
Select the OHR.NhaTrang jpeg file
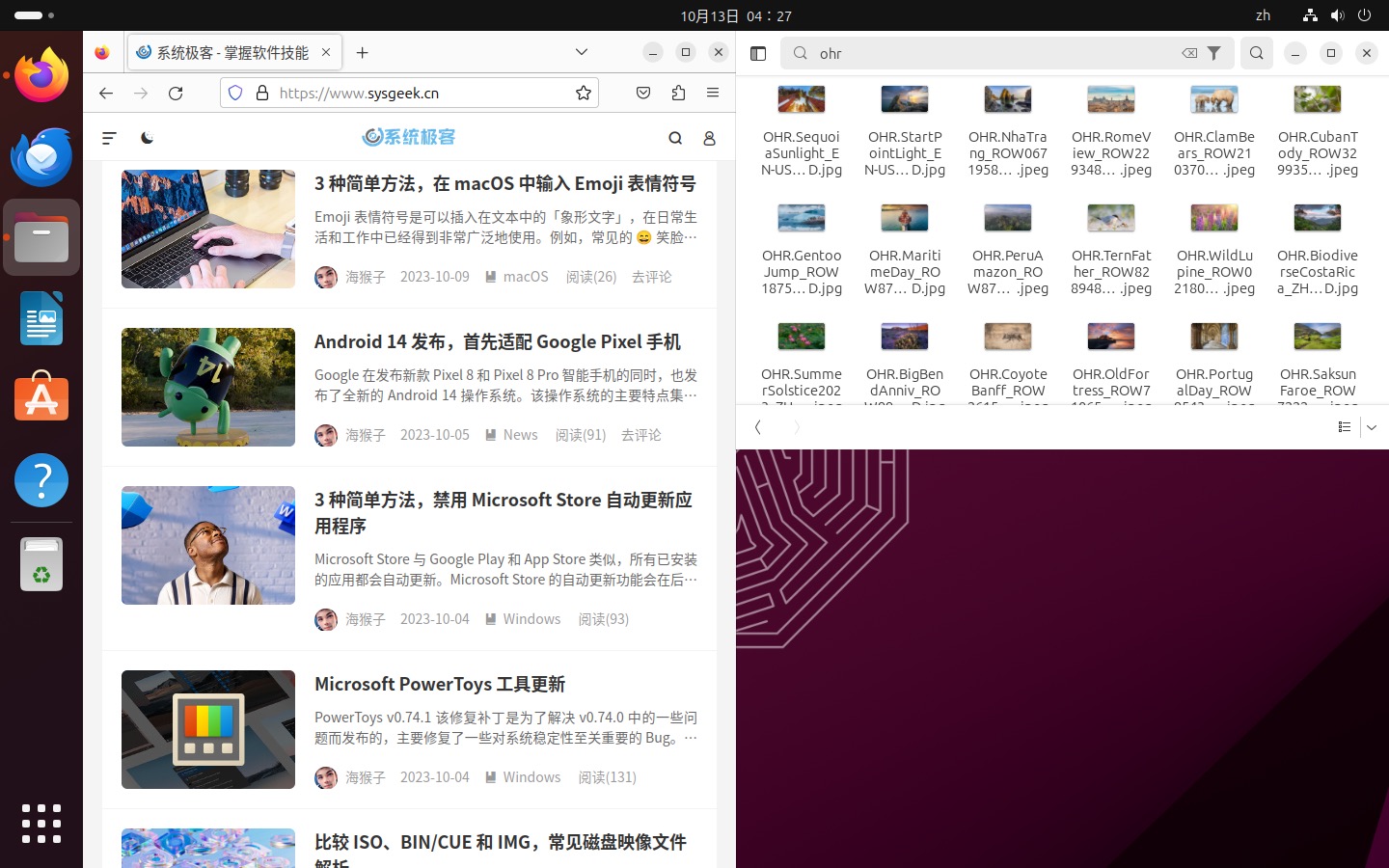[x=1008, y=130]
